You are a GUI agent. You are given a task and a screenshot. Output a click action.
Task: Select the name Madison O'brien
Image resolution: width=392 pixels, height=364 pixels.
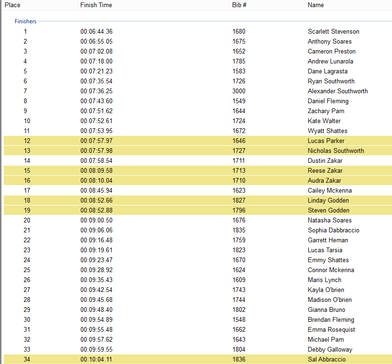tap(330, 300)
